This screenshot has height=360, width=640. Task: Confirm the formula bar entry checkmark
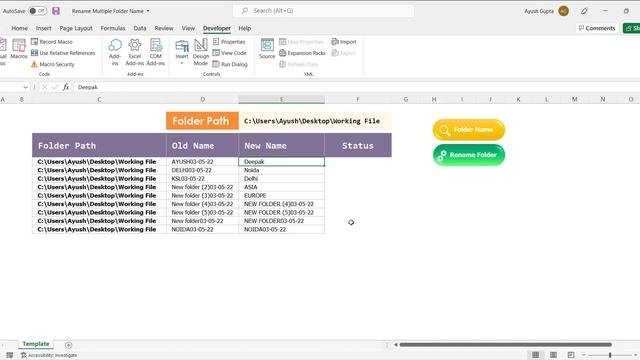coord(55,87)
